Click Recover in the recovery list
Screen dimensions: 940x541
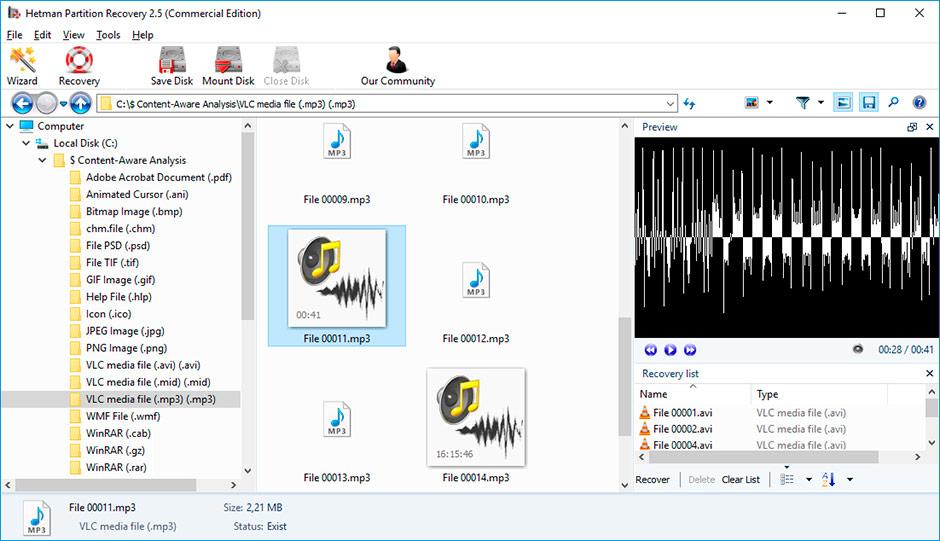[x=652, y=479]
